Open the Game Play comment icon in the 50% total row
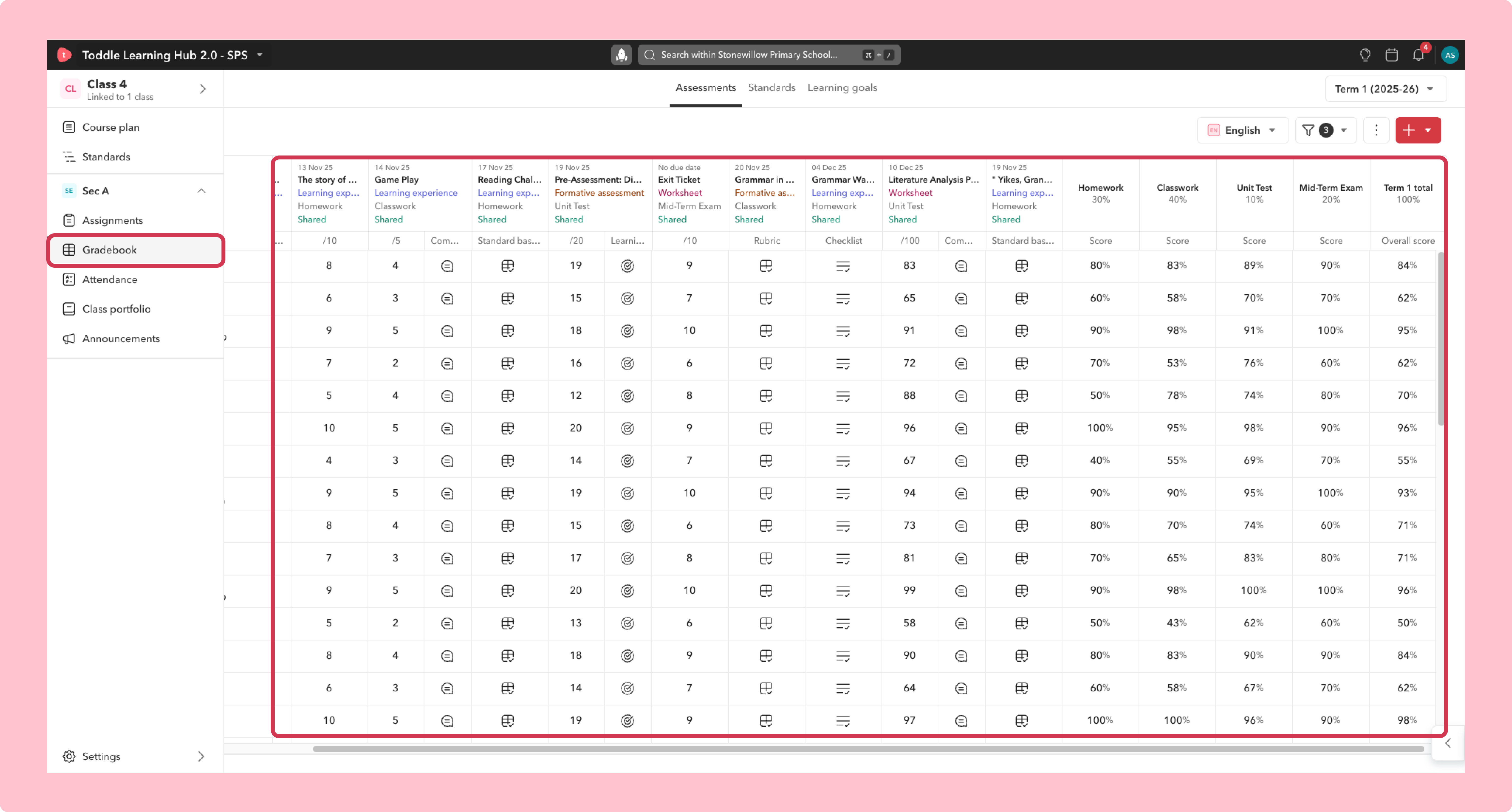1512x812 pixels. tap(447, 624)
